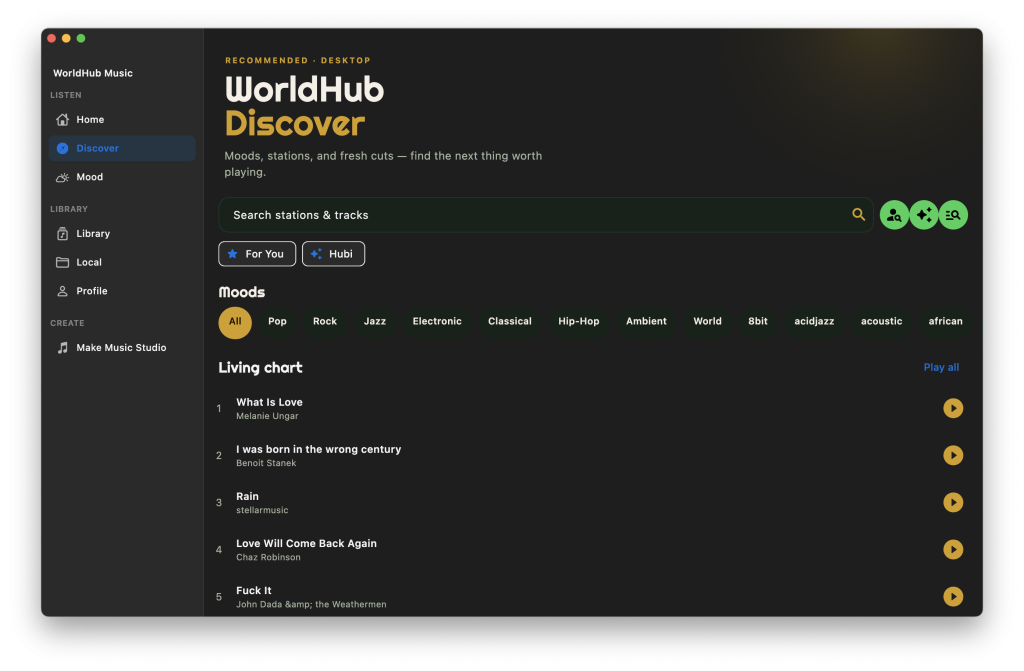Play the track Rain by stellarmusic
1024x671 pixels.
953,502
